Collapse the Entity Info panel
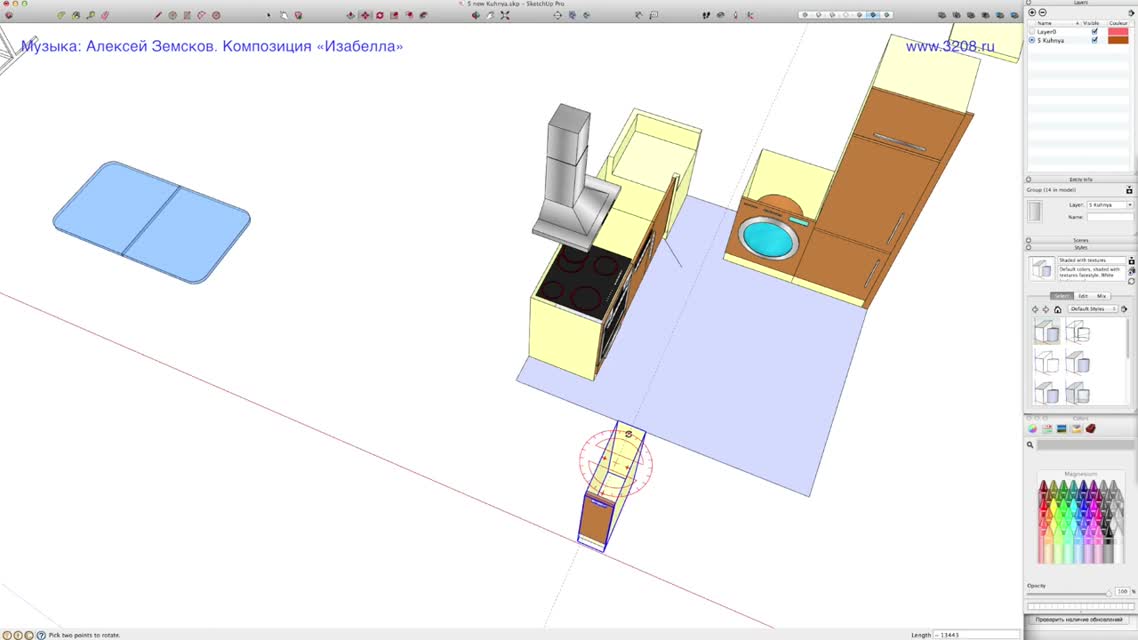The height and width of the screenshot is (640, 1138). tap(1028, 179)
